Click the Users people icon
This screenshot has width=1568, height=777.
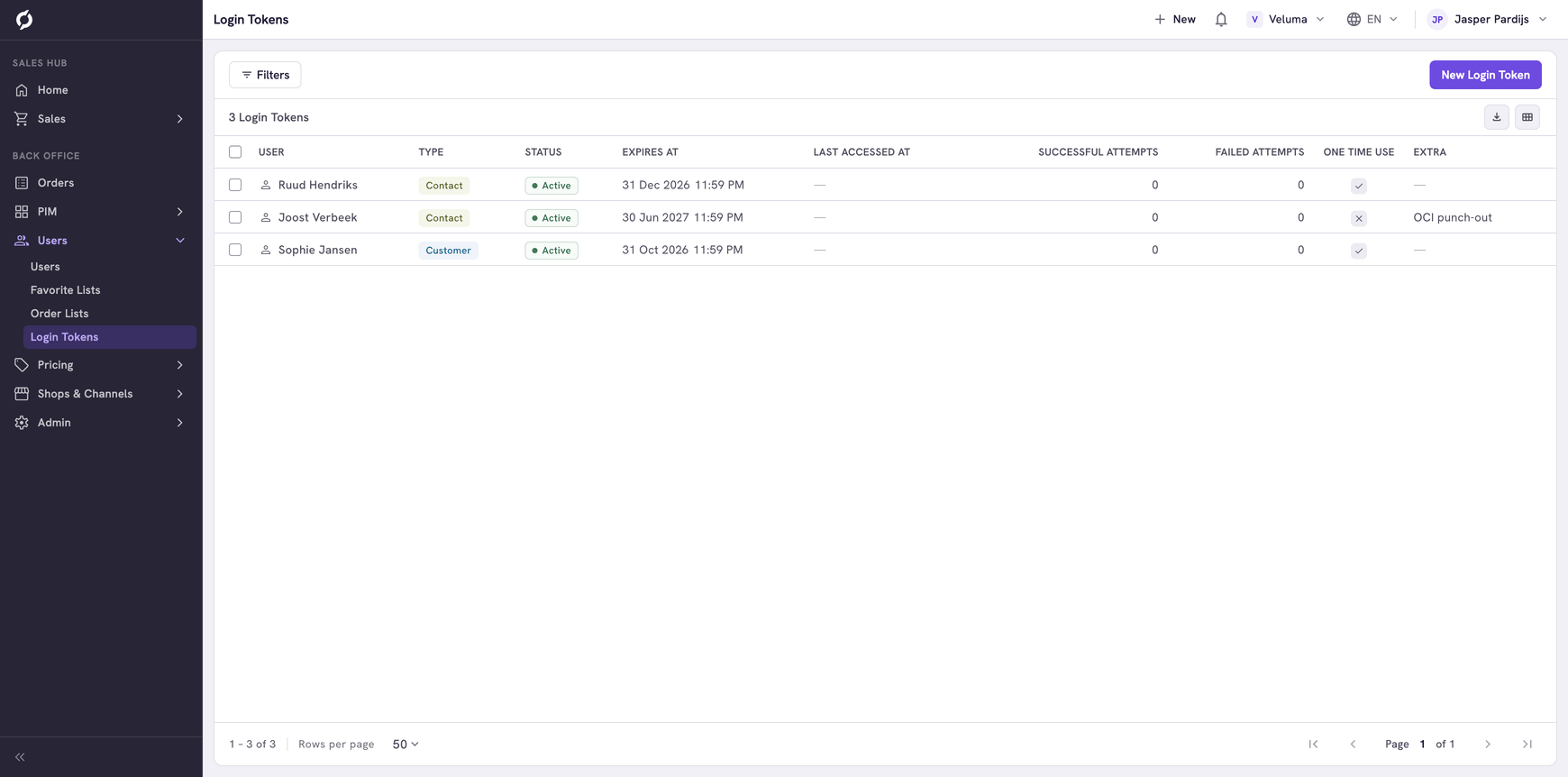pyautogui.click(x=22, y=241)
